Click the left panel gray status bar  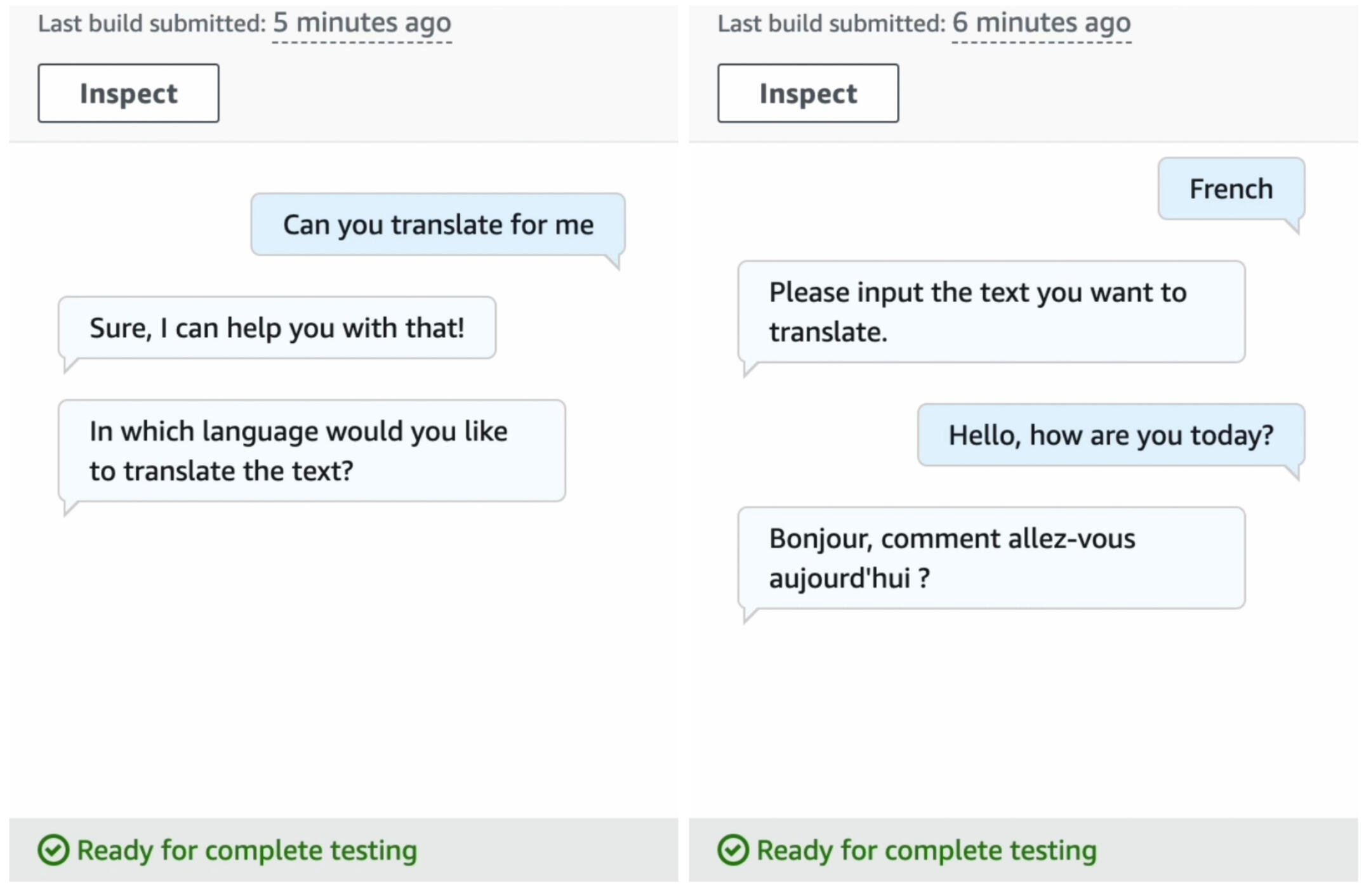point(546,850)
